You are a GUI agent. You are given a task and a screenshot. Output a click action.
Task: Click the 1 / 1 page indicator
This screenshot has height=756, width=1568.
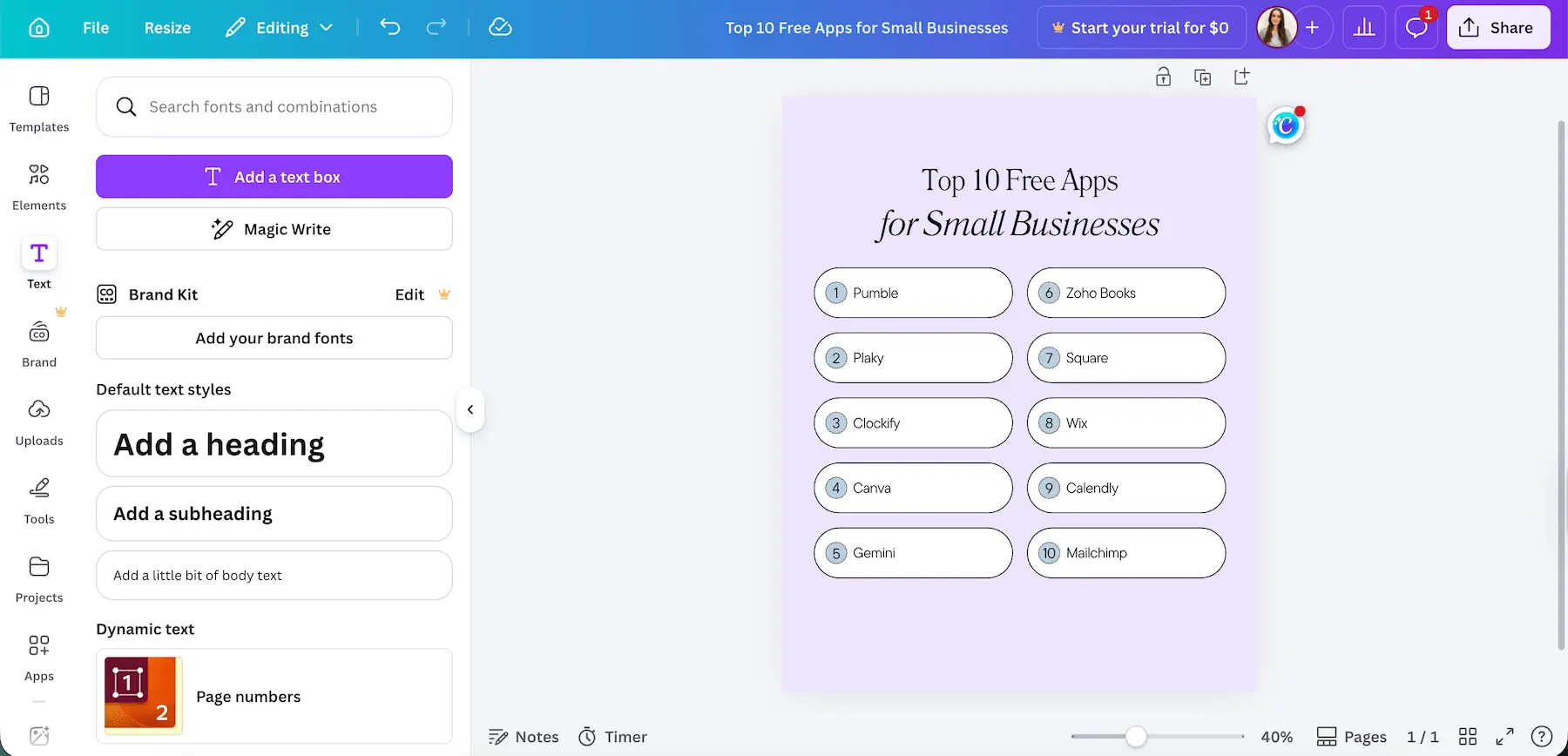click(x=1423, y=737)
